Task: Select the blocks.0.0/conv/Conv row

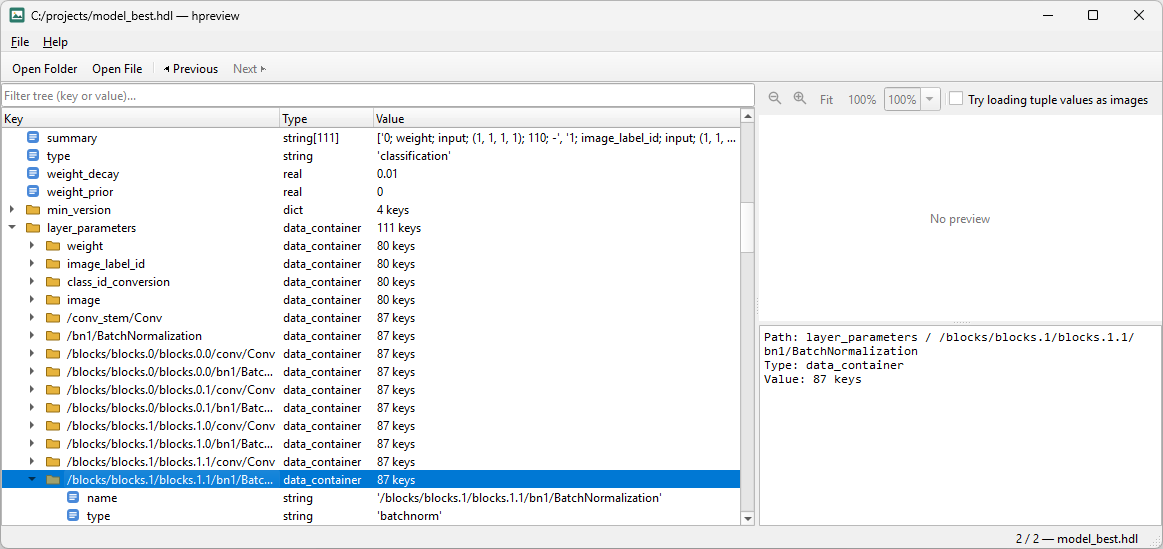Action: (371, 354)
